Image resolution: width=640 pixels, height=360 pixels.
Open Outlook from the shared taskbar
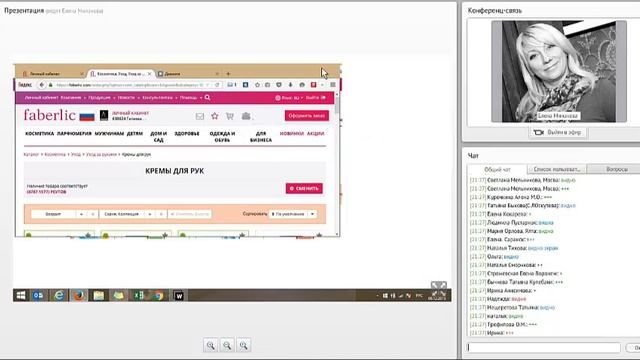pyautogui.click(x=38, y=295)
